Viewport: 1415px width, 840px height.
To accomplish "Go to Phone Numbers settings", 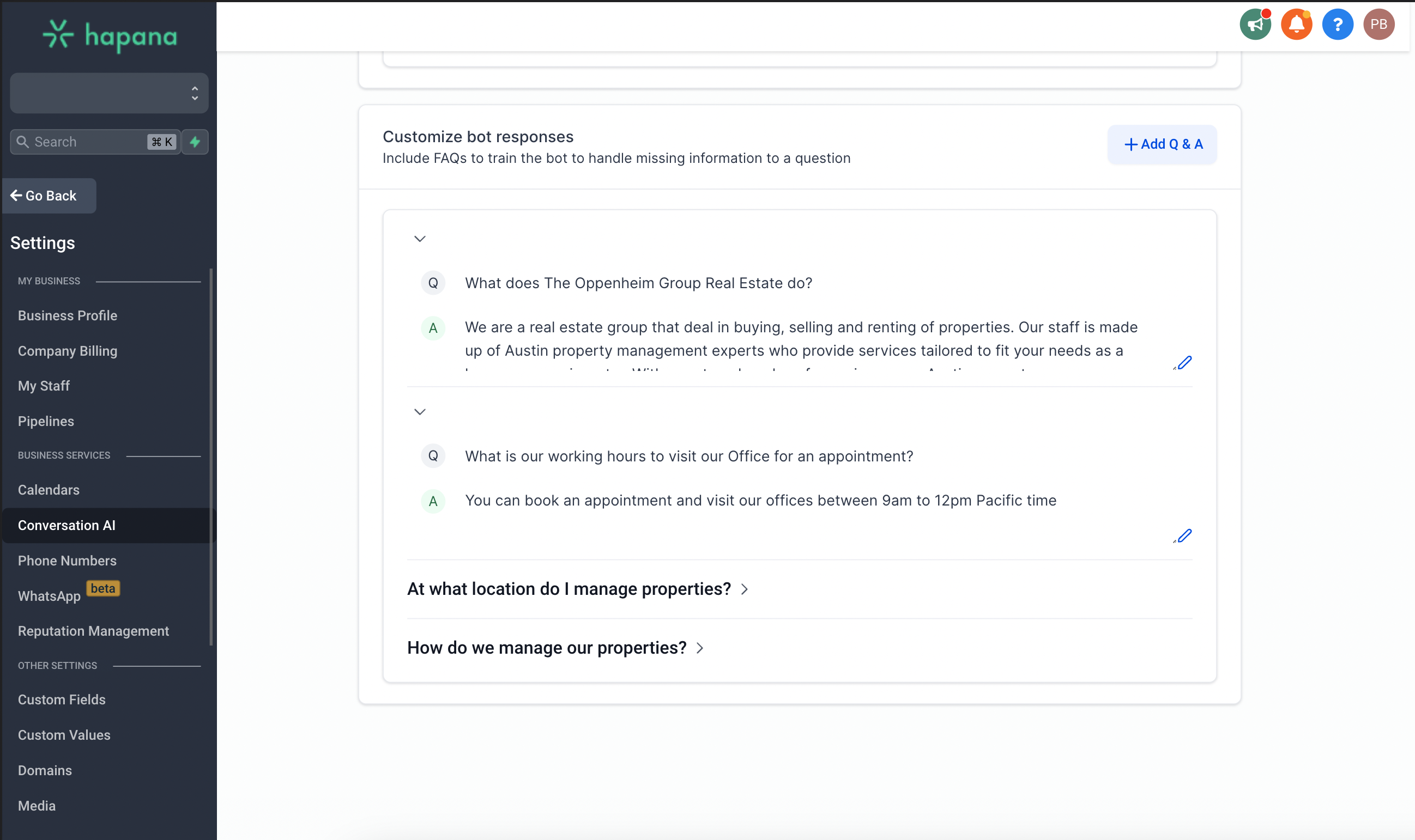I will click(x=67, y=561).
